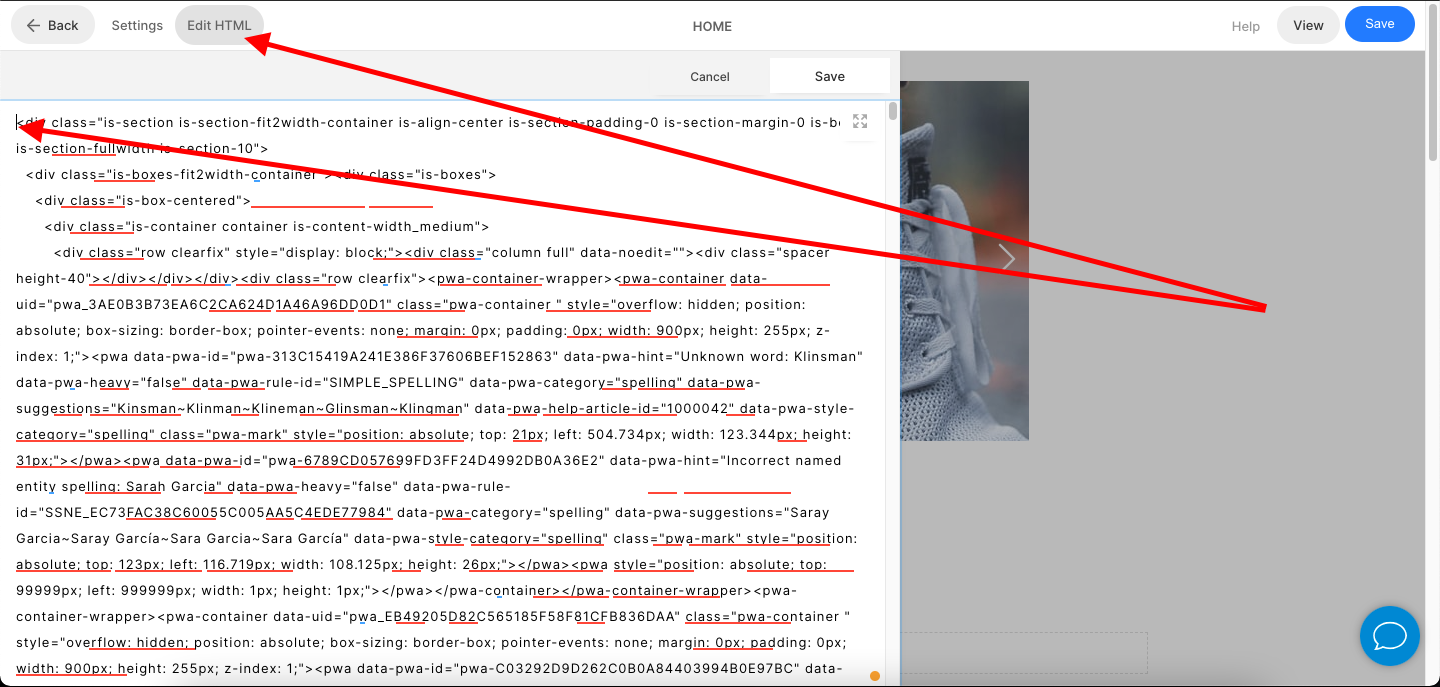
Task: Go back using the Back button
Action: coord(53,26)
